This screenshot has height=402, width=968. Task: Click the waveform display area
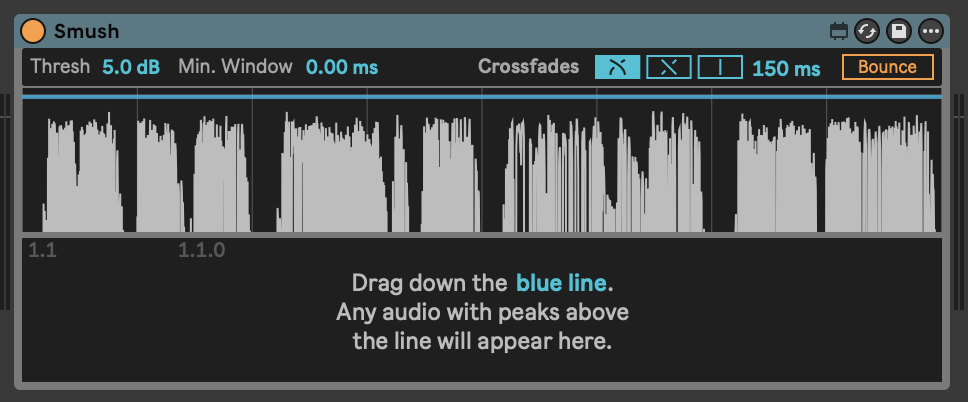pyautogui.click(x=481, y=170)
